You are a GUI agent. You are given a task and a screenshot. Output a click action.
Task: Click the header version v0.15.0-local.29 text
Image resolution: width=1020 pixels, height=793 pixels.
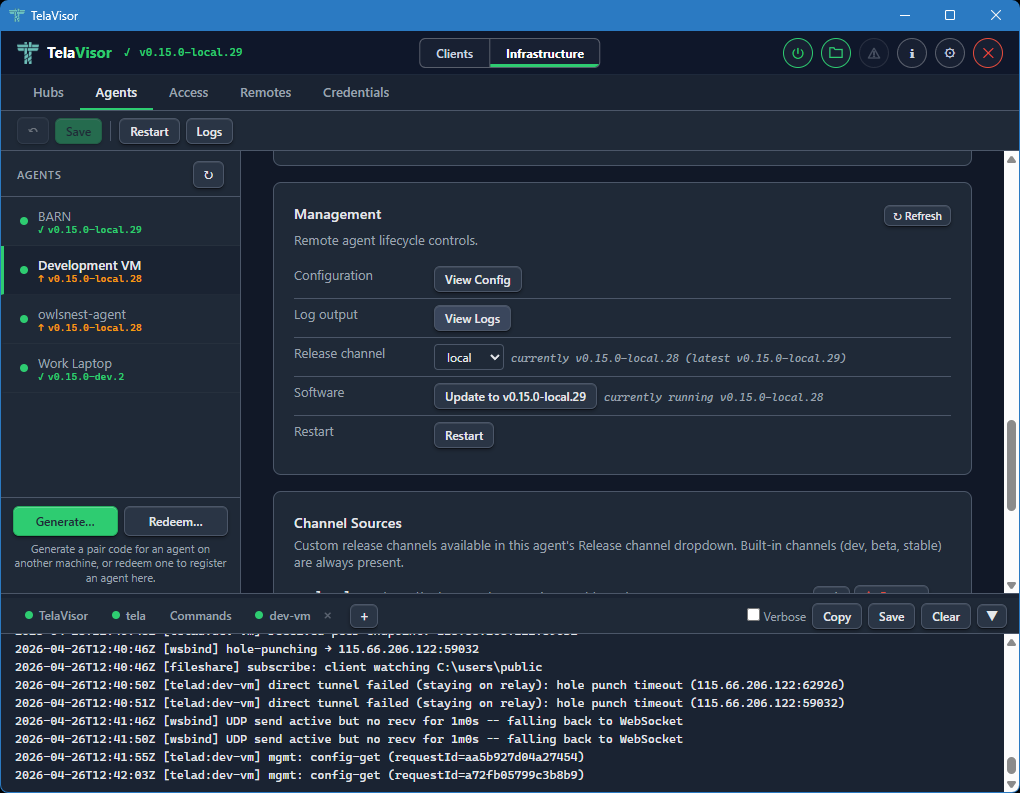[191, 52]
